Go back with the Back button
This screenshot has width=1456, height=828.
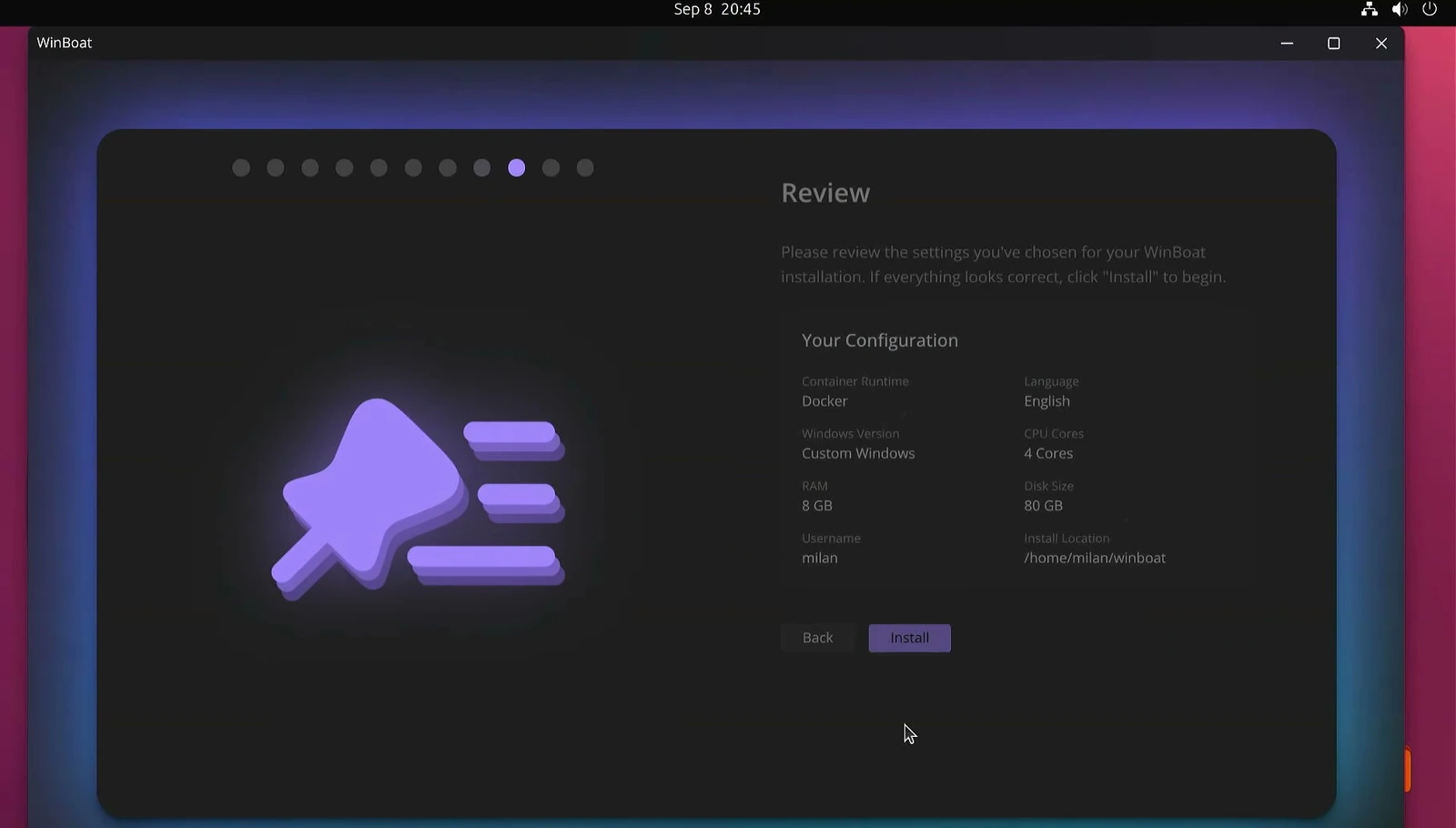pyautogui.click(x=817, y=638)
